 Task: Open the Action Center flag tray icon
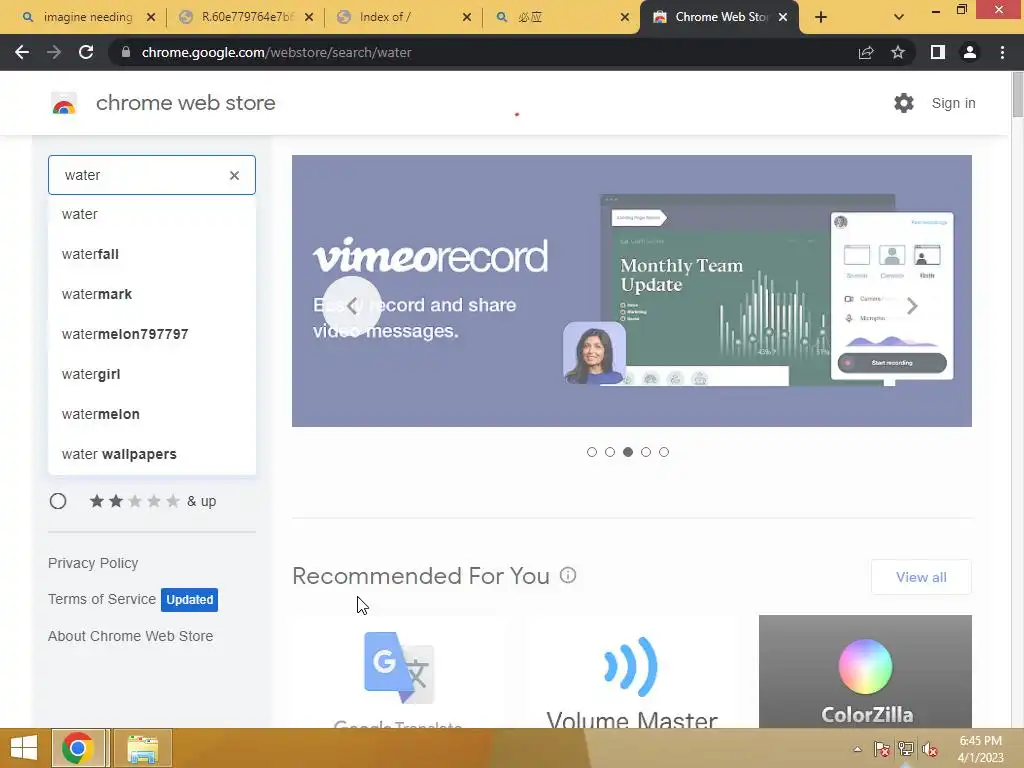point(882,749)
